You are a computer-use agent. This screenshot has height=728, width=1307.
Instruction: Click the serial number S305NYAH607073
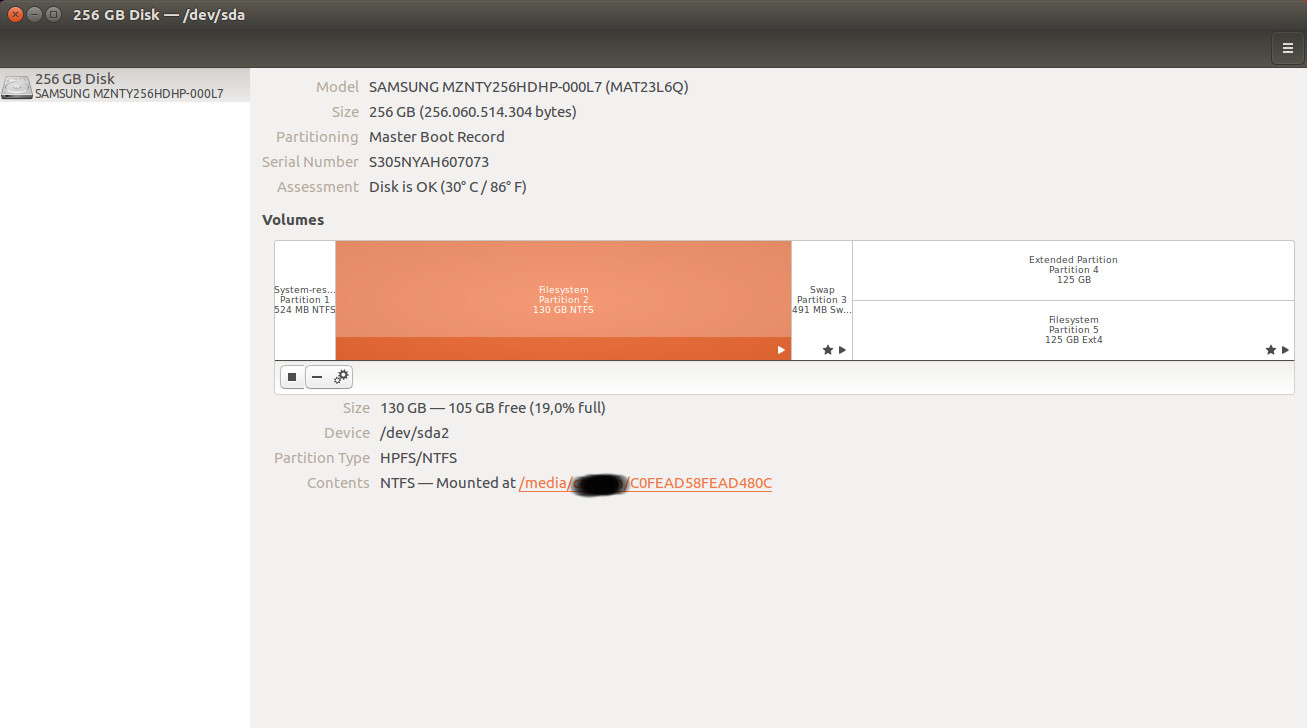pos(429,162)
